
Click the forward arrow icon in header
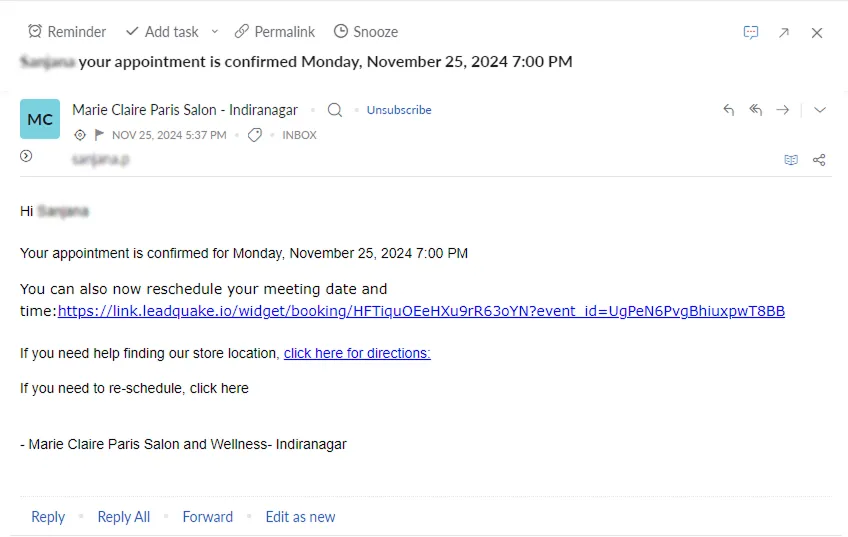click(x=783, y=110)
